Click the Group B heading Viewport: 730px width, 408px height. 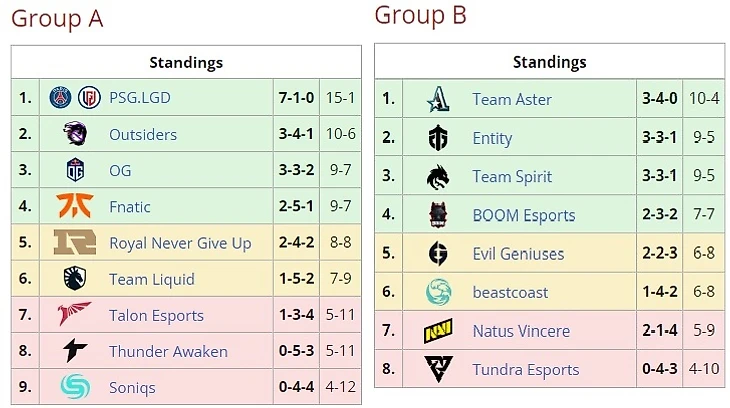pos(420,15)
